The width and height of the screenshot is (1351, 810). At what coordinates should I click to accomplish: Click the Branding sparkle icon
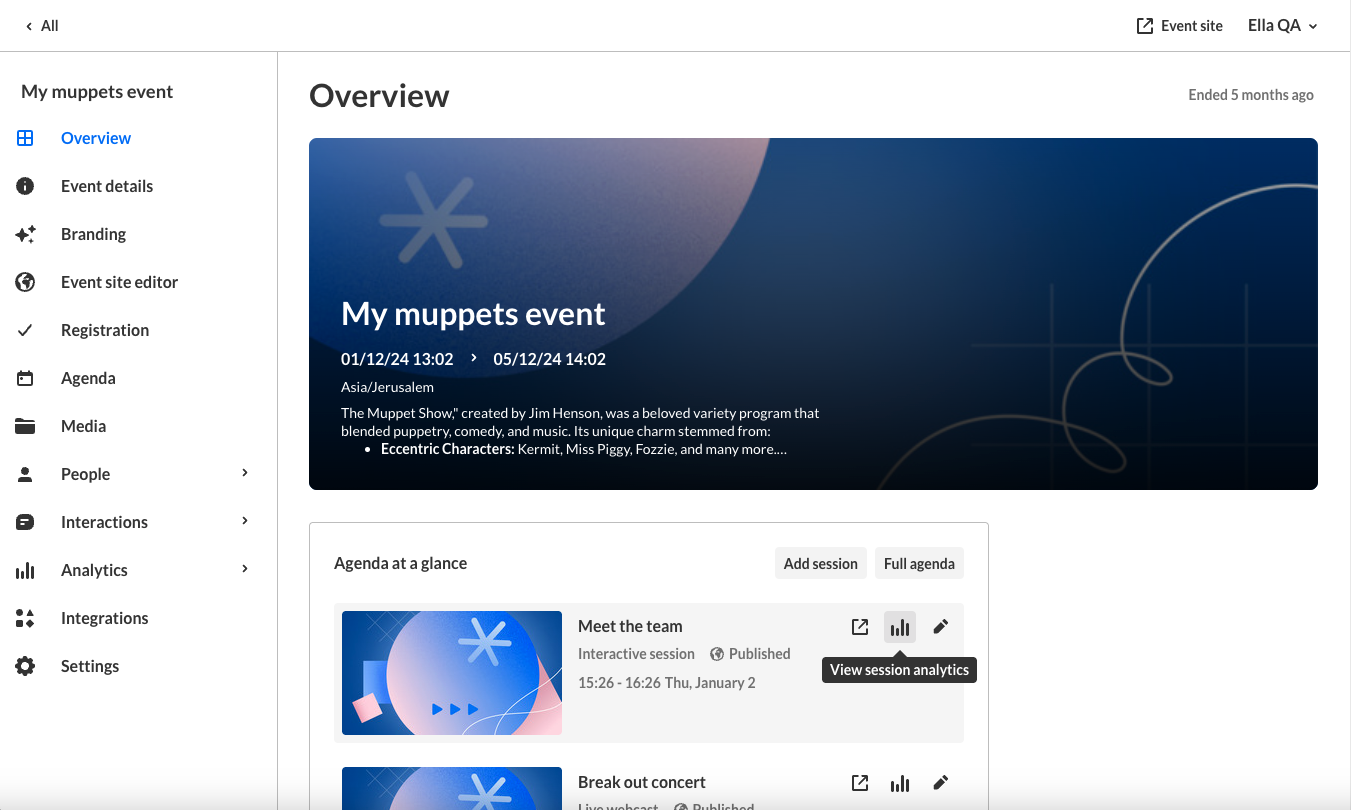click(25, 234)
